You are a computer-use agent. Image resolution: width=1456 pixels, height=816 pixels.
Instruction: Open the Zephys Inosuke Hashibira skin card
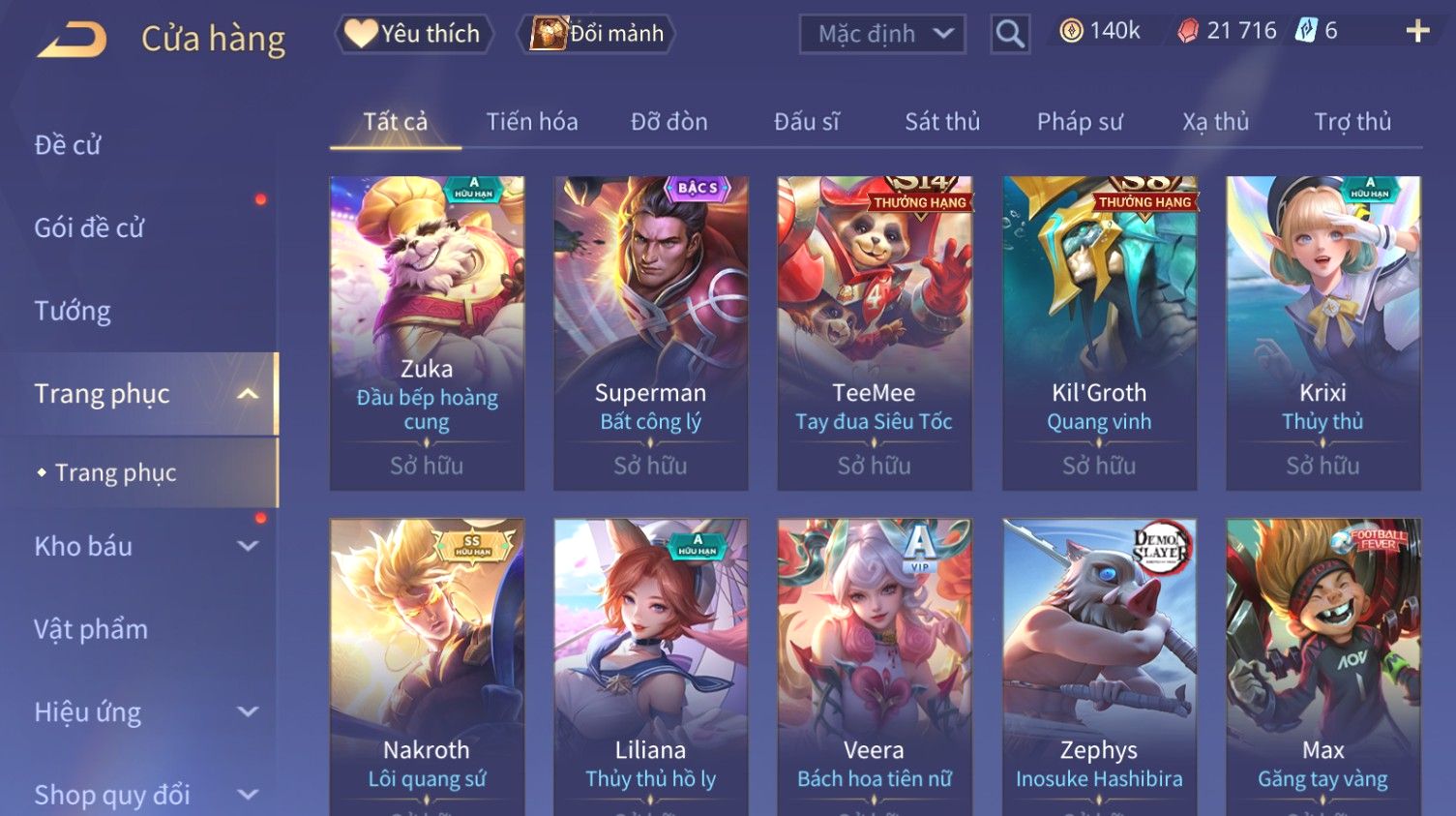point(1099,667)
